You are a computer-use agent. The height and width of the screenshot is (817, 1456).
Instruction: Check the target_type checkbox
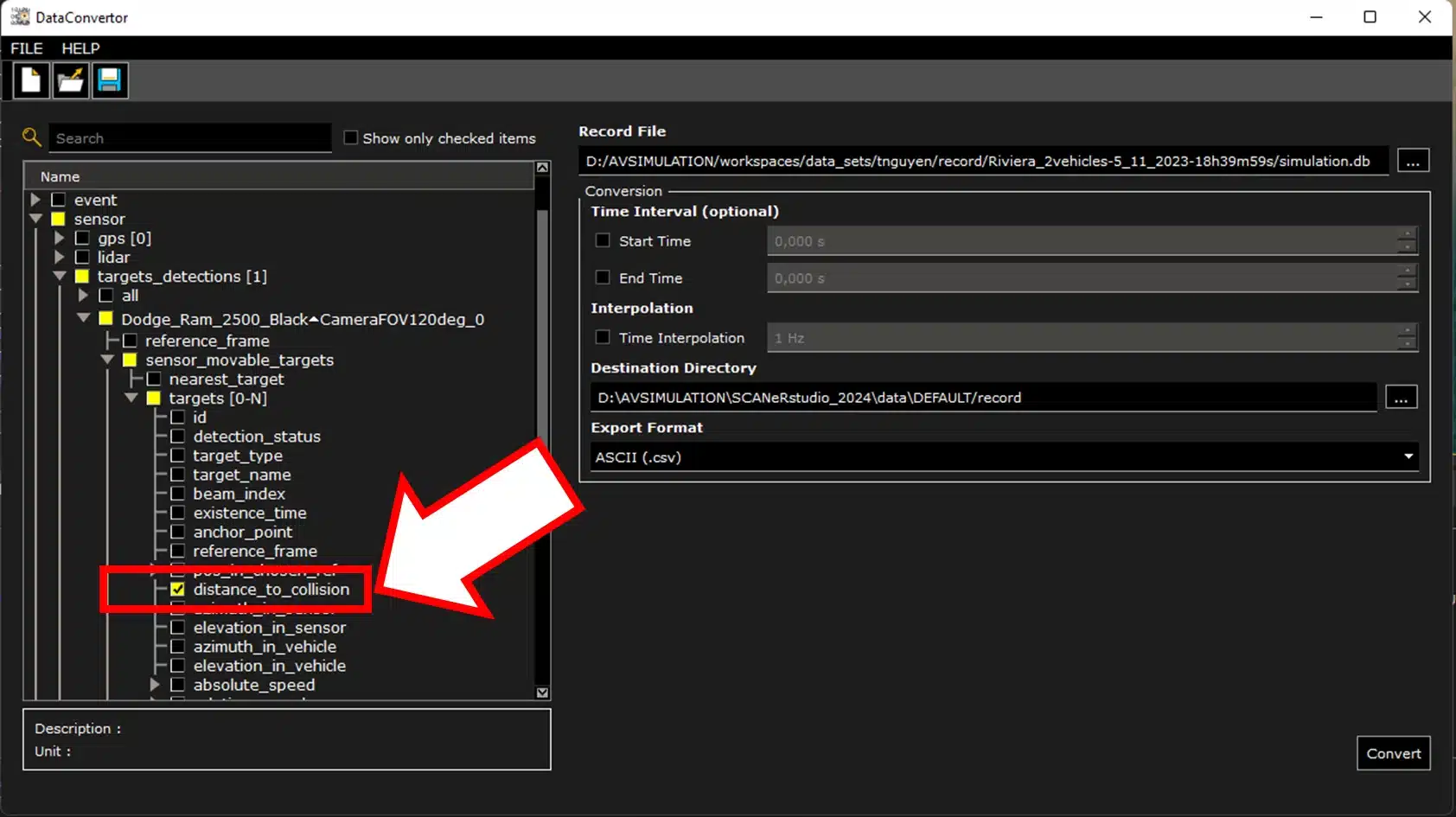(x=178, y=456)
